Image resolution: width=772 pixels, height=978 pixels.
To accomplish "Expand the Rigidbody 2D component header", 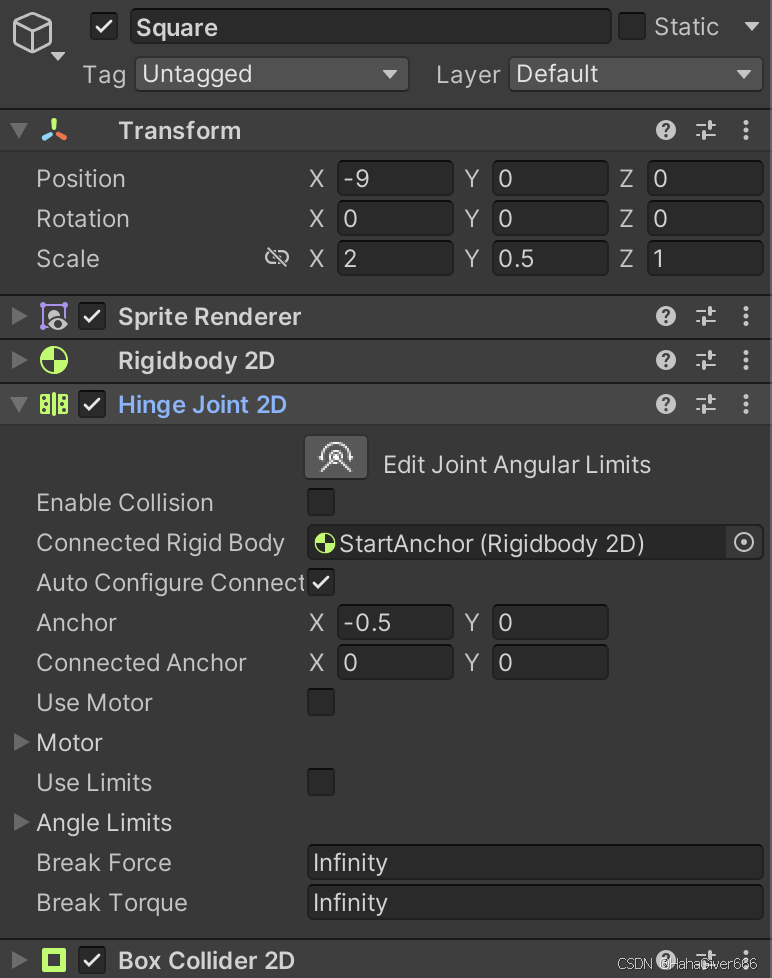I will 20,360.
